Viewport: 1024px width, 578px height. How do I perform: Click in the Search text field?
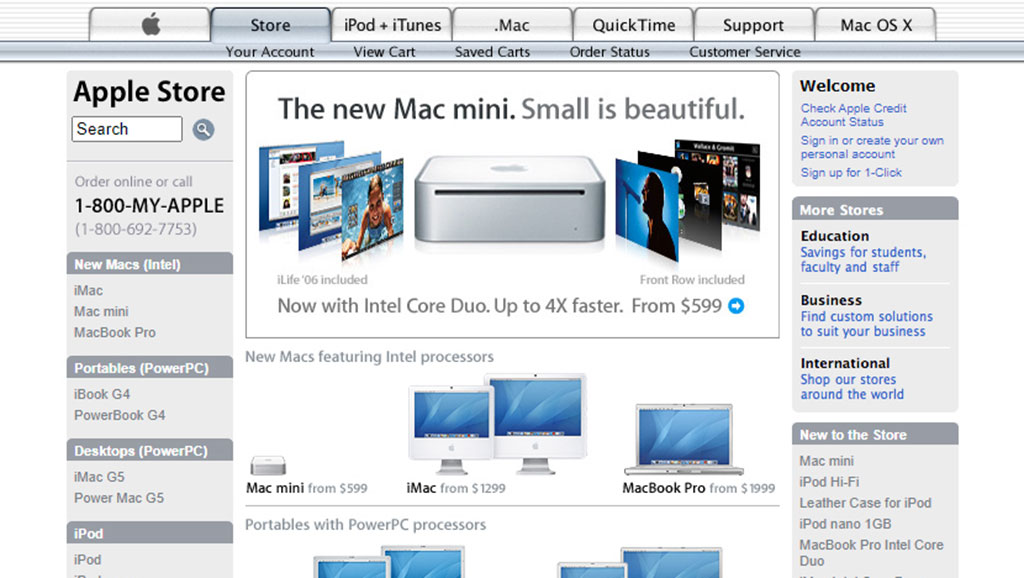pos(126,129)
